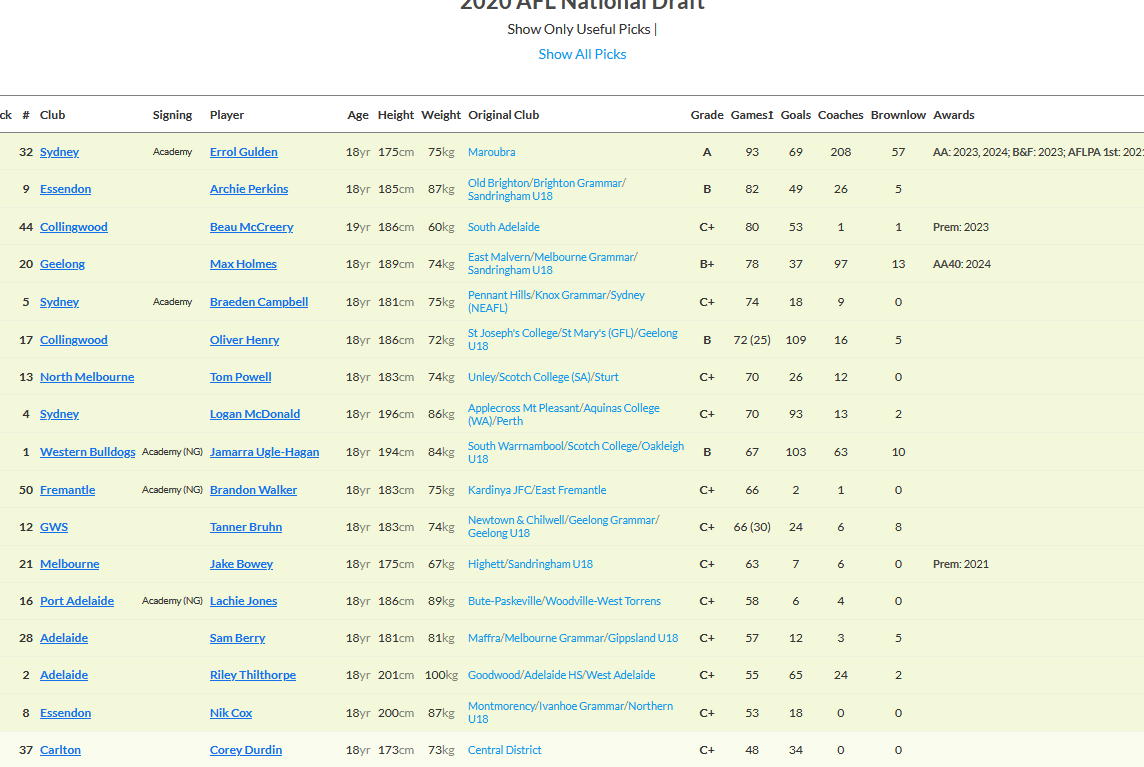The height and width of the screenshot is (767, 1144).
Task: Open the Carlton club link
Action: point(60,750)
